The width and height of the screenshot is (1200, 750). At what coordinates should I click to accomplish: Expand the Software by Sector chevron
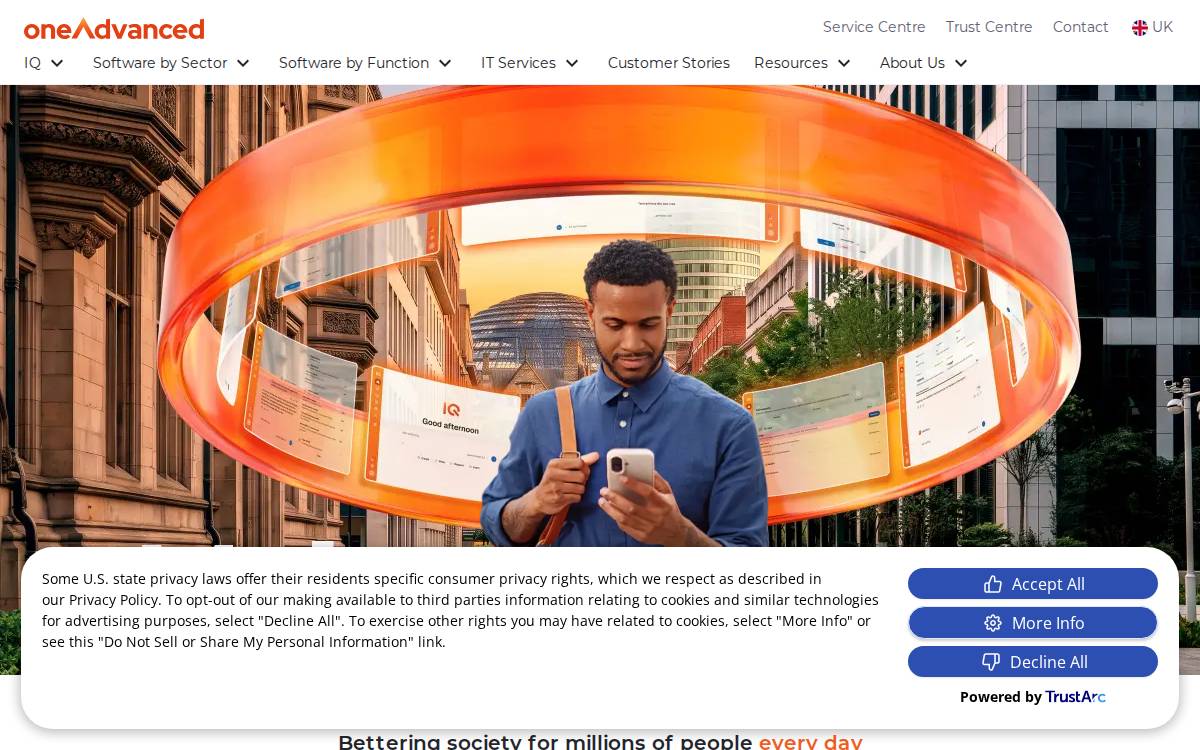pos(243,63)
